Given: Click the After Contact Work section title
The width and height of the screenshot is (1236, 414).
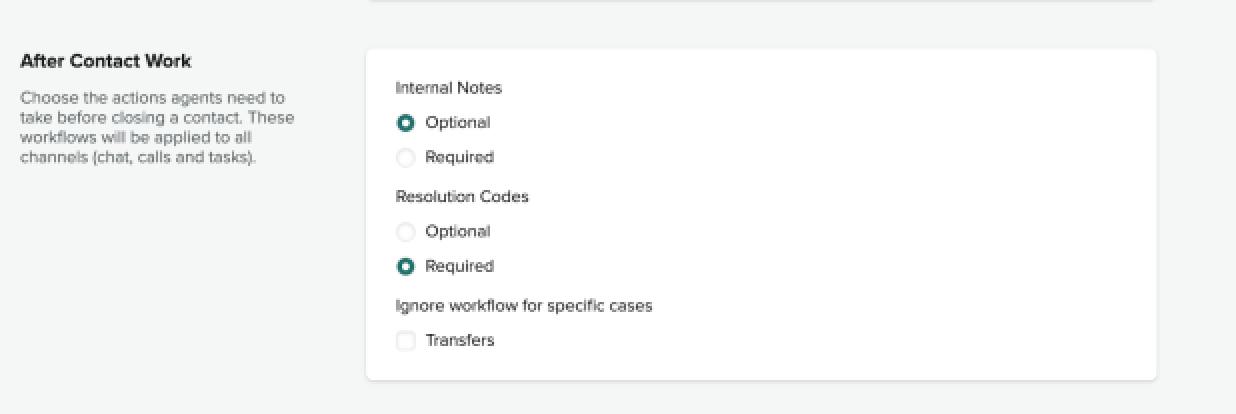Looking at the screenshot, I should (105, 61).
